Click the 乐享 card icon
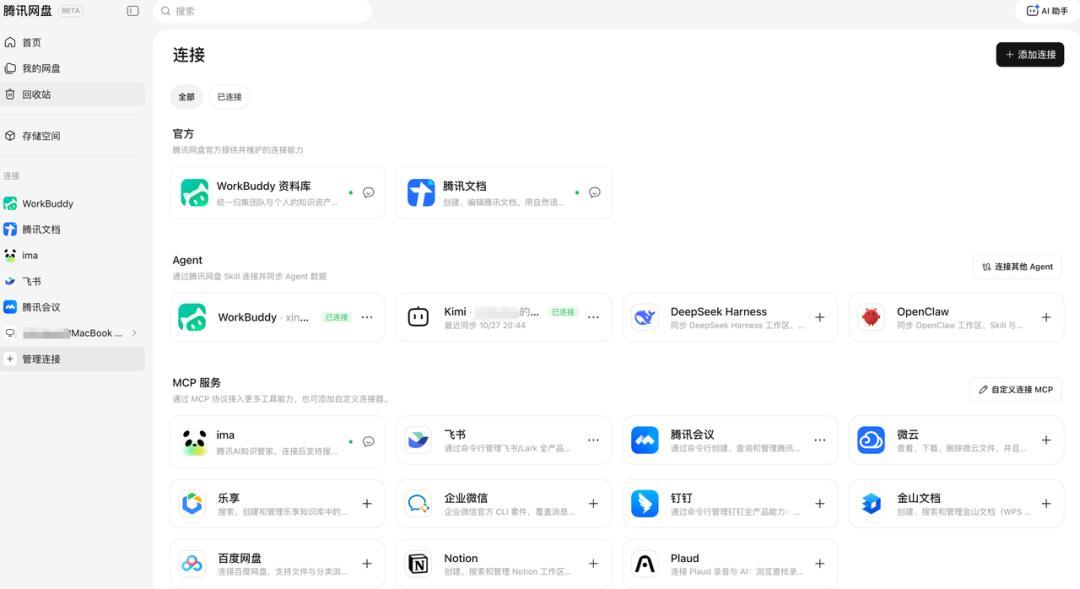The height and width of the screenshot is (589, 1080). pos(192,504)
